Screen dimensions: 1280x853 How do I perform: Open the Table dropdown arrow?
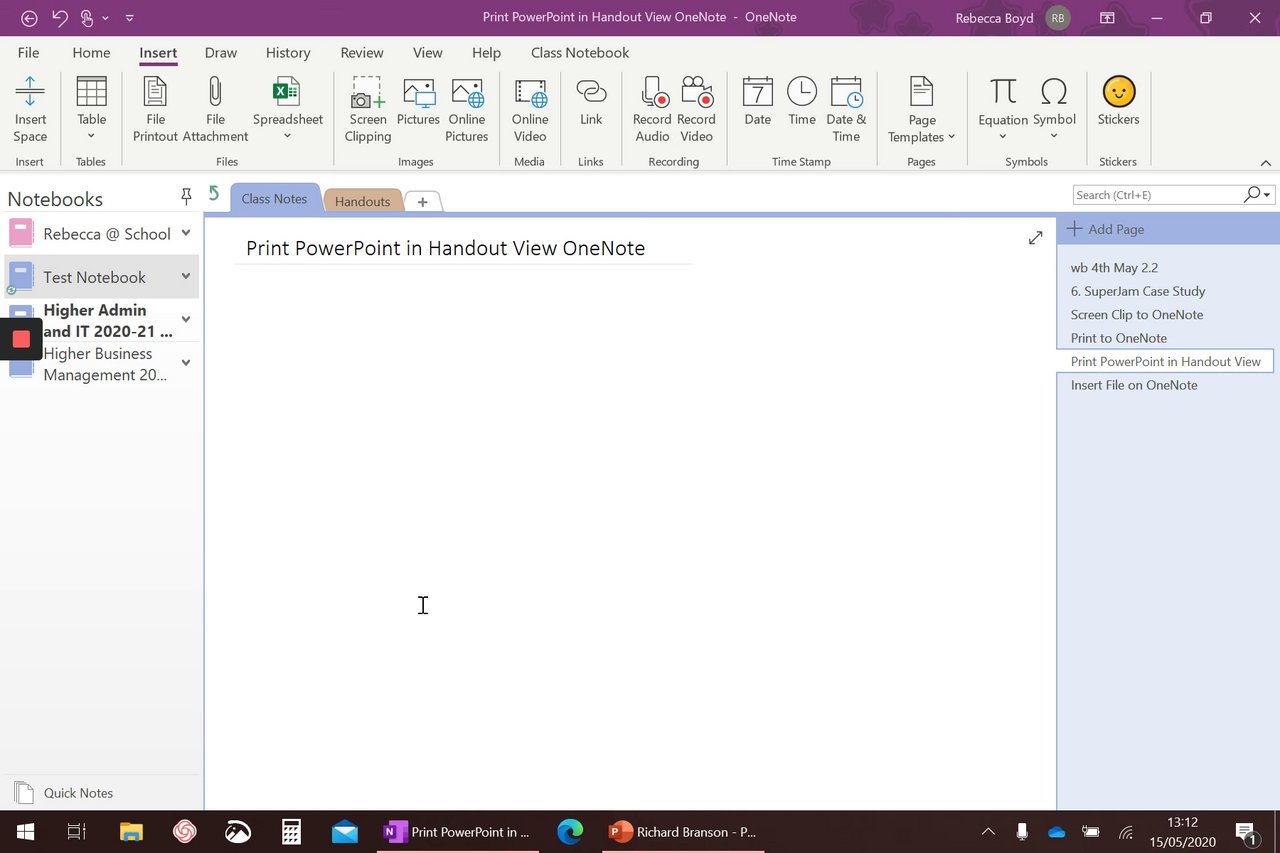click(91, 137)
